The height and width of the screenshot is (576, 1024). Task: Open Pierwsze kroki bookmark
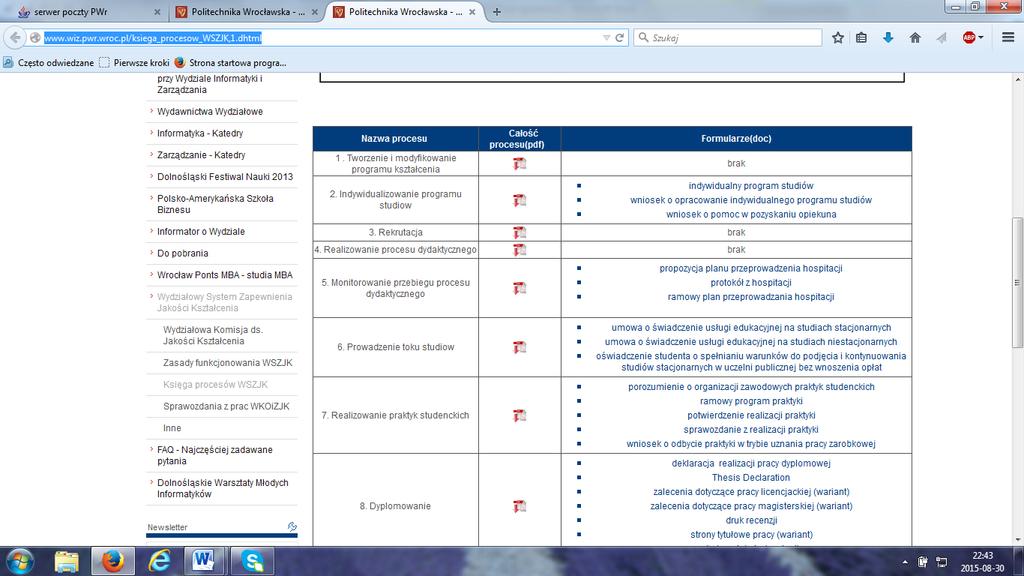tap(135, 63)
